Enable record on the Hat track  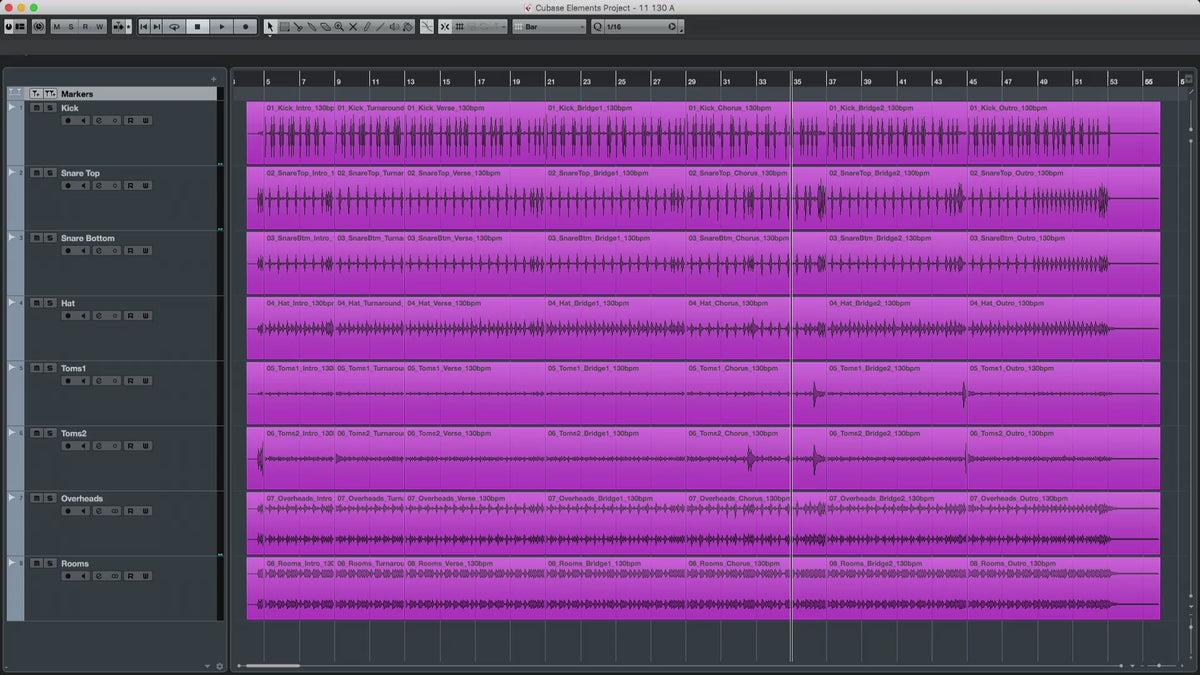(69, 316)
